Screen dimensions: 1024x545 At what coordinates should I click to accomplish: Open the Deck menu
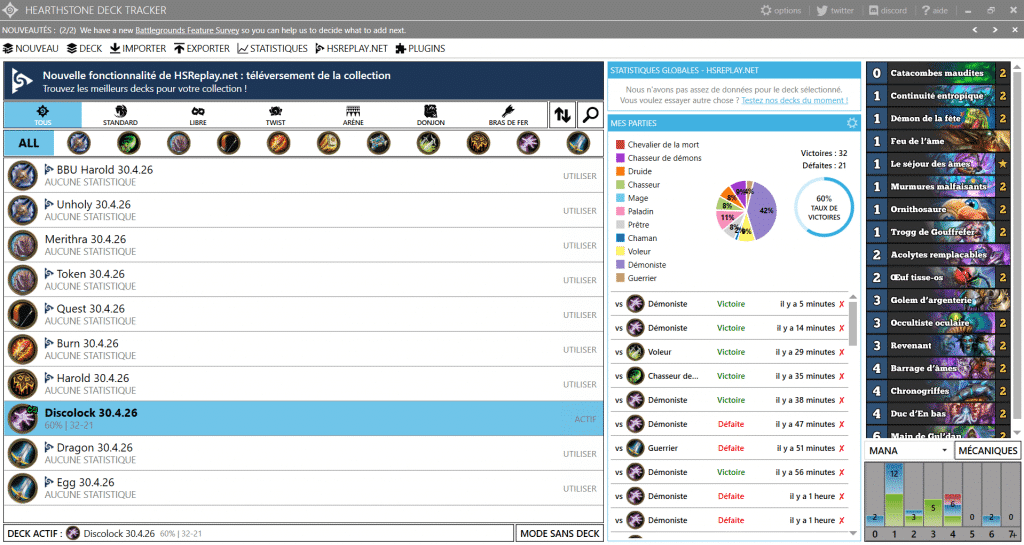point(84,48)
